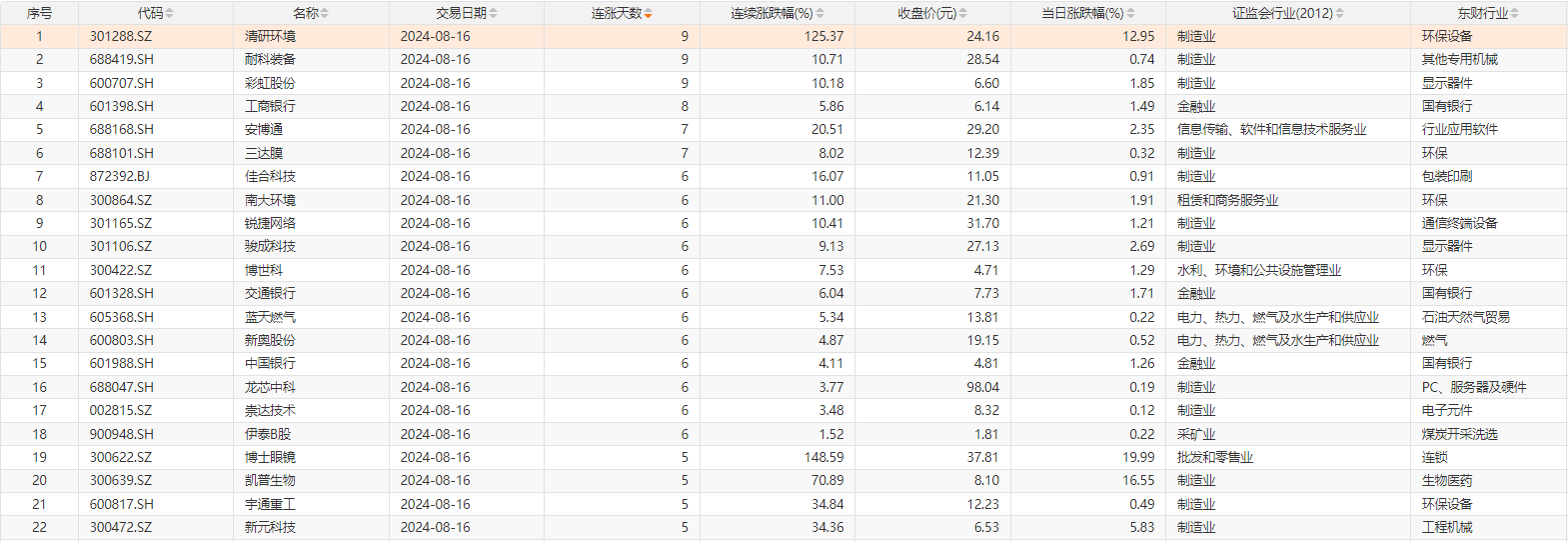Select stock name 清研环境
The height and width of the screenshot is (542, 1568).
click(270, 36)
